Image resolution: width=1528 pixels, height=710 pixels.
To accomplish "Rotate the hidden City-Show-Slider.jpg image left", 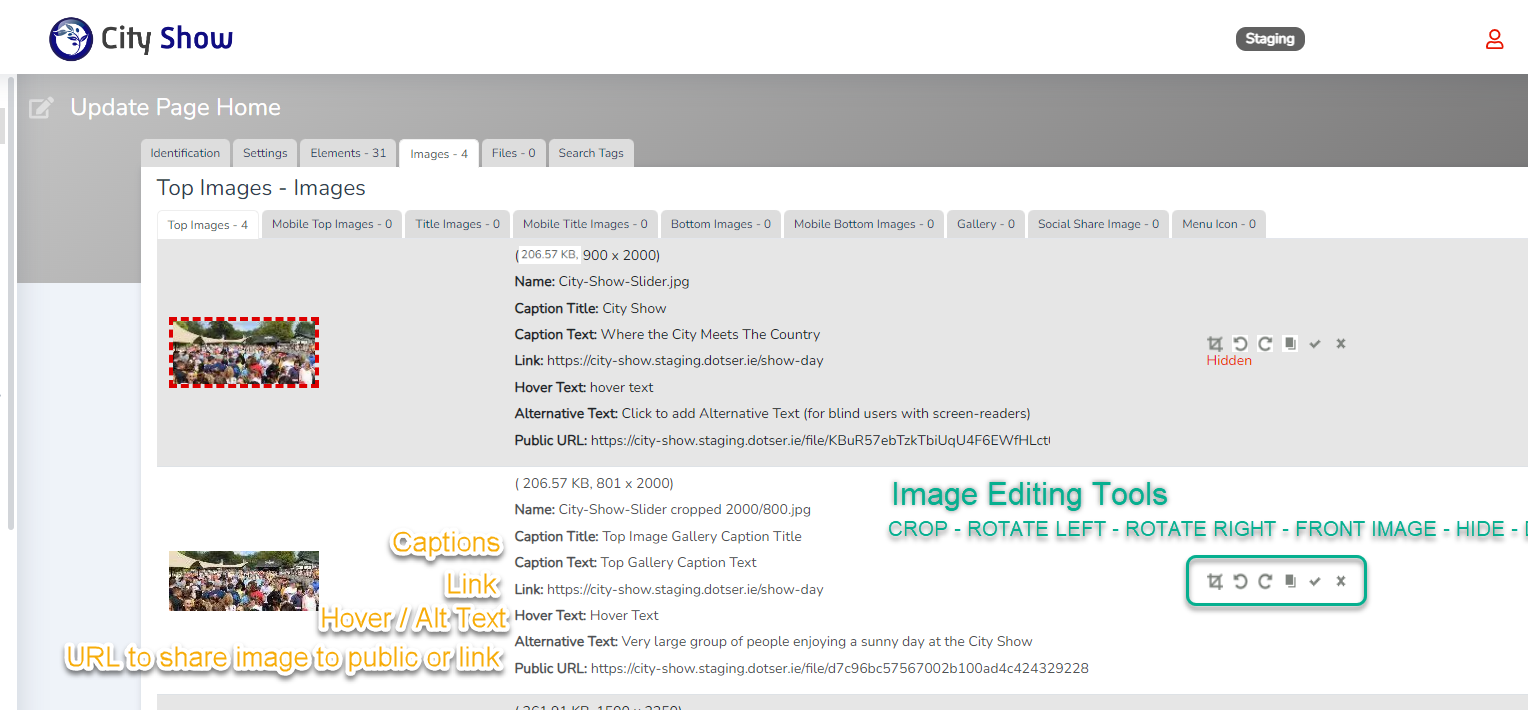I will coord(1240,344).
